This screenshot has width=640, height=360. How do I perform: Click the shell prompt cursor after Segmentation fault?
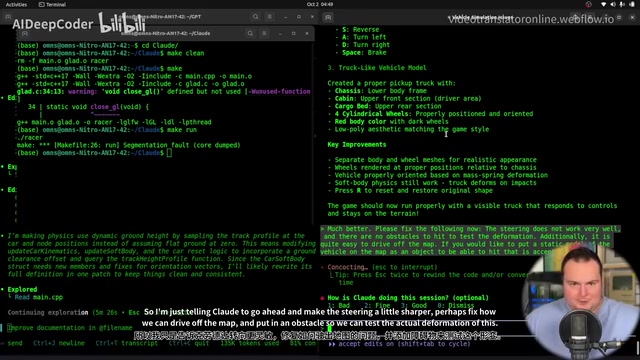point(169,153)
